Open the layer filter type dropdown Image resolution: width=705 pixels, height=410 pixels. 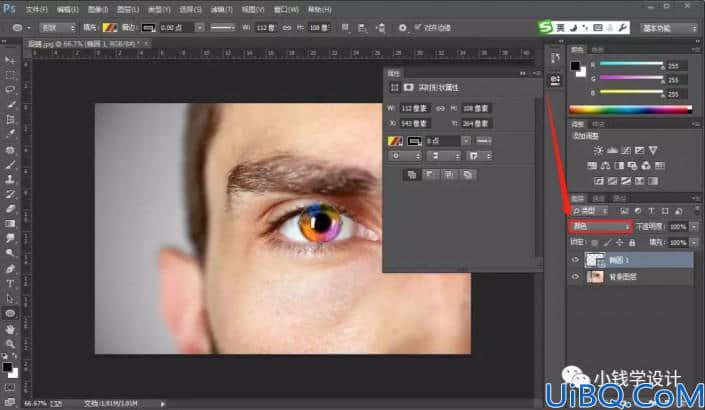[590, 211]
